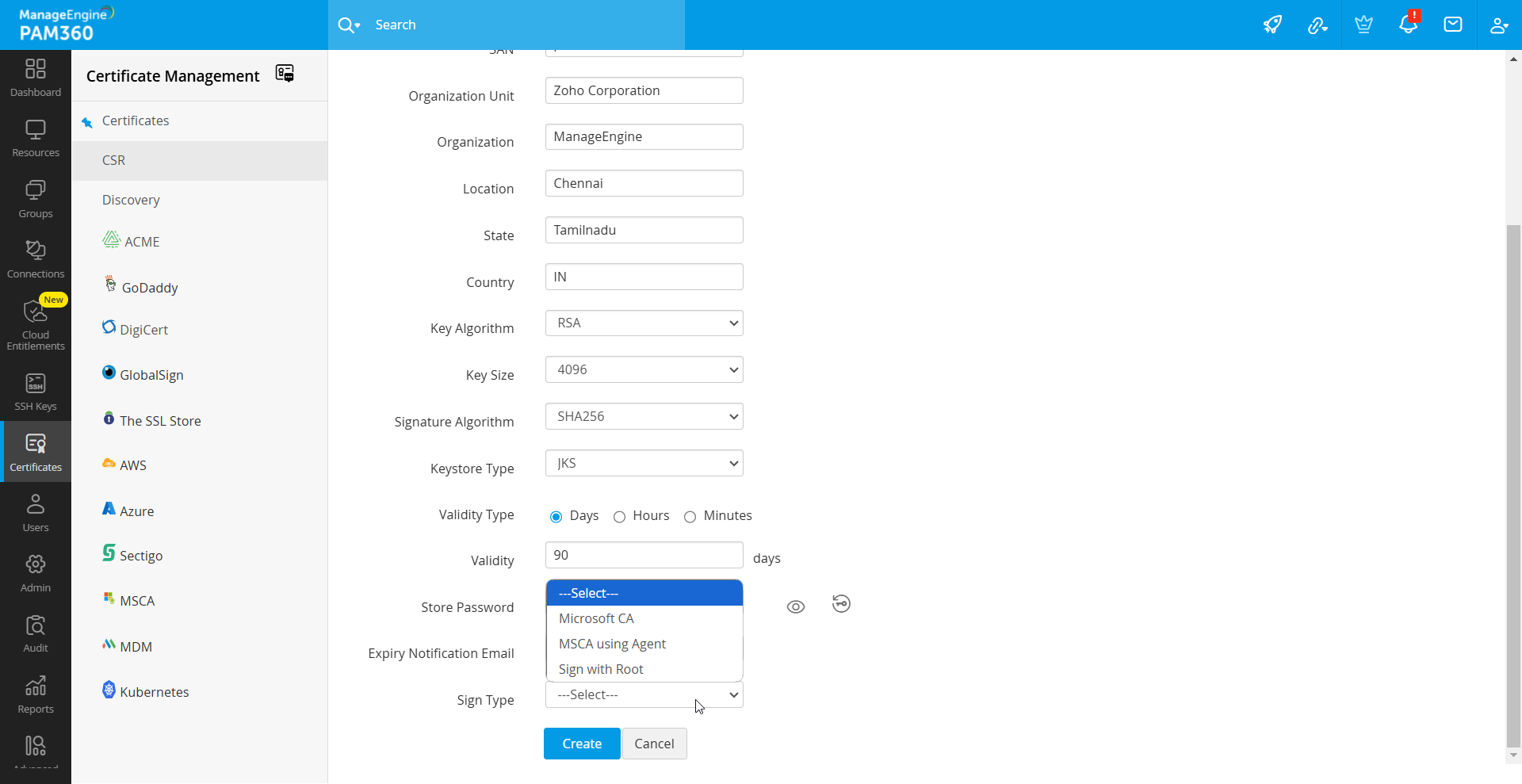
Task: Click the Organization Unit field
Action: coord(644,90)
